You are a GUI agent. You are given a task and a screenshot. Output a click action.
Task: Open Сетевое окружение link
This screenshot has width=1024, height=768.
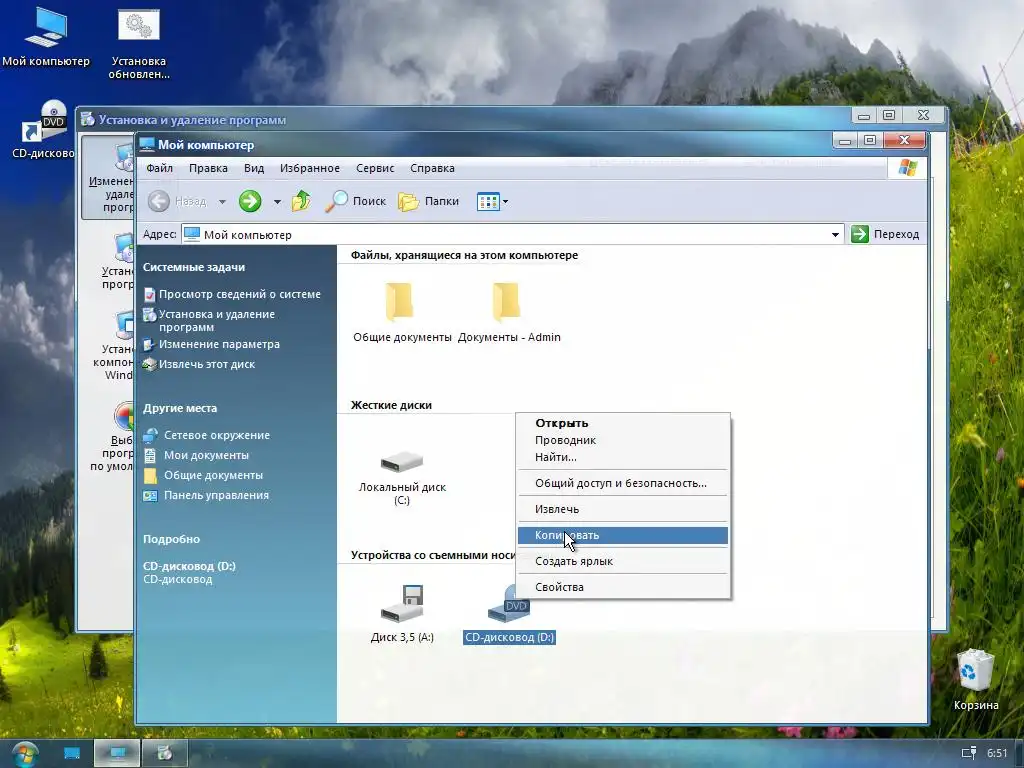(x=217, y=435)
